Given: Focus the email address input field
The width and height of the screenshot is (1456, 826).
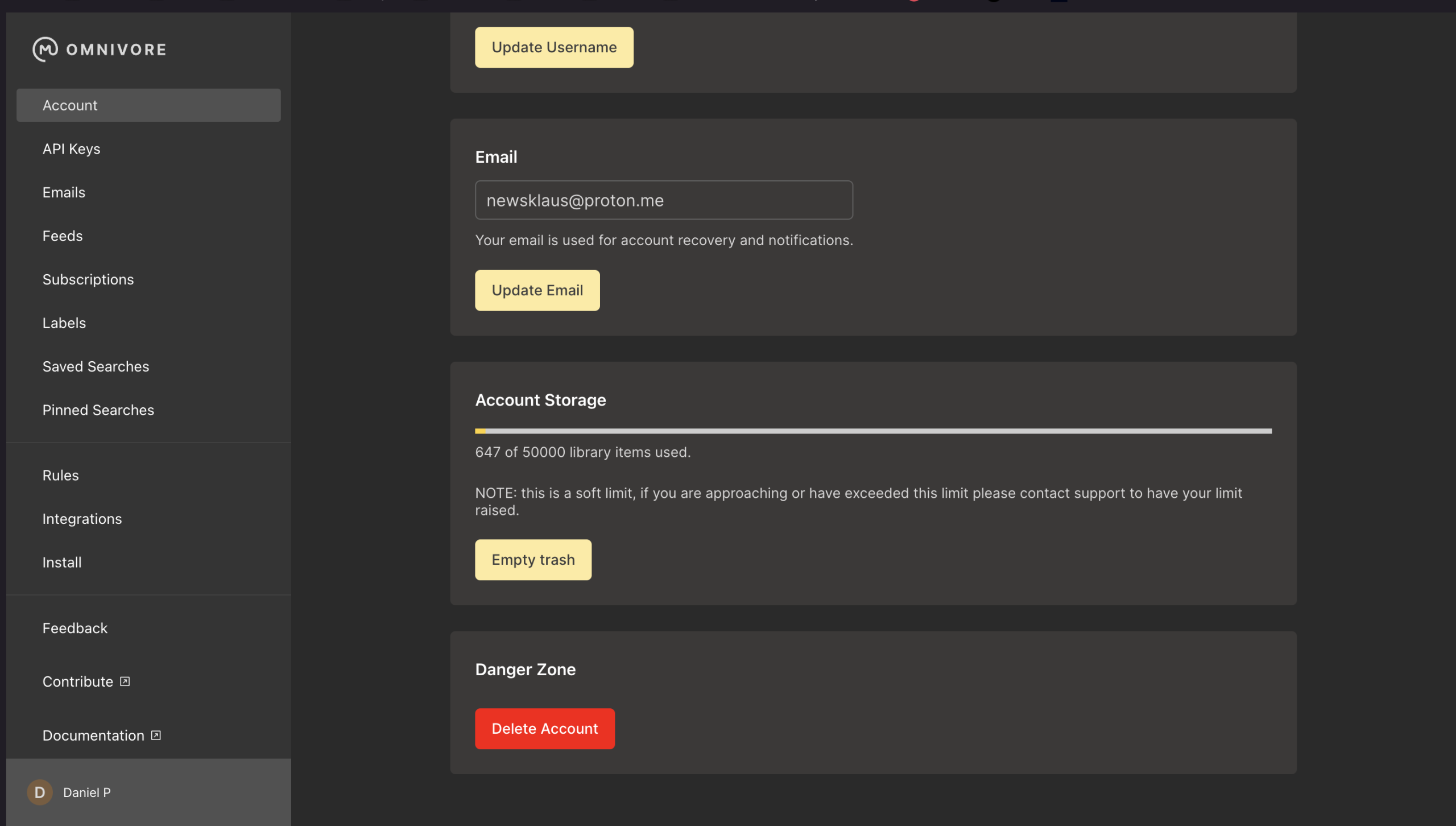Looking at the screenshot, I should coord(664,200).
